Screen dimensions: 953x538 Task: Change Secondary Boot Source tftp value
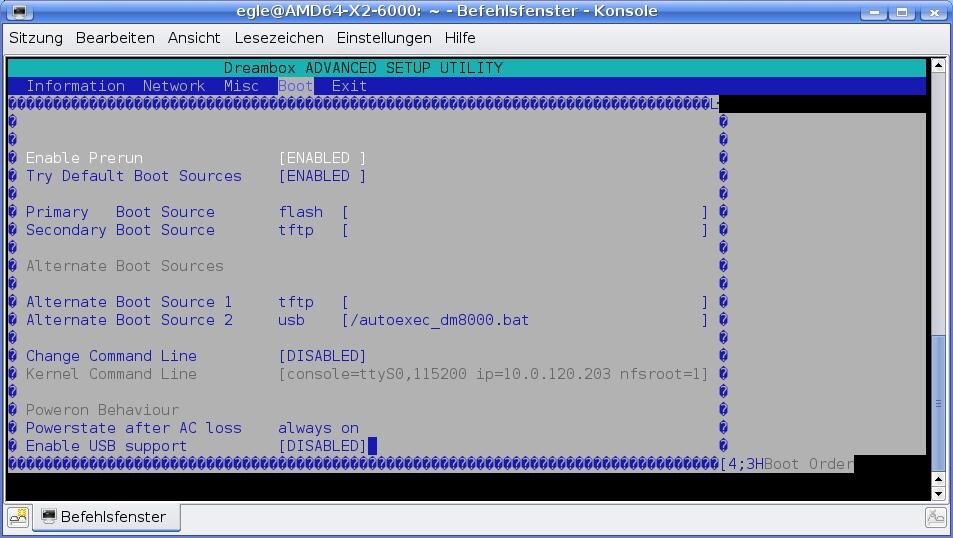[x=296, y=230]
